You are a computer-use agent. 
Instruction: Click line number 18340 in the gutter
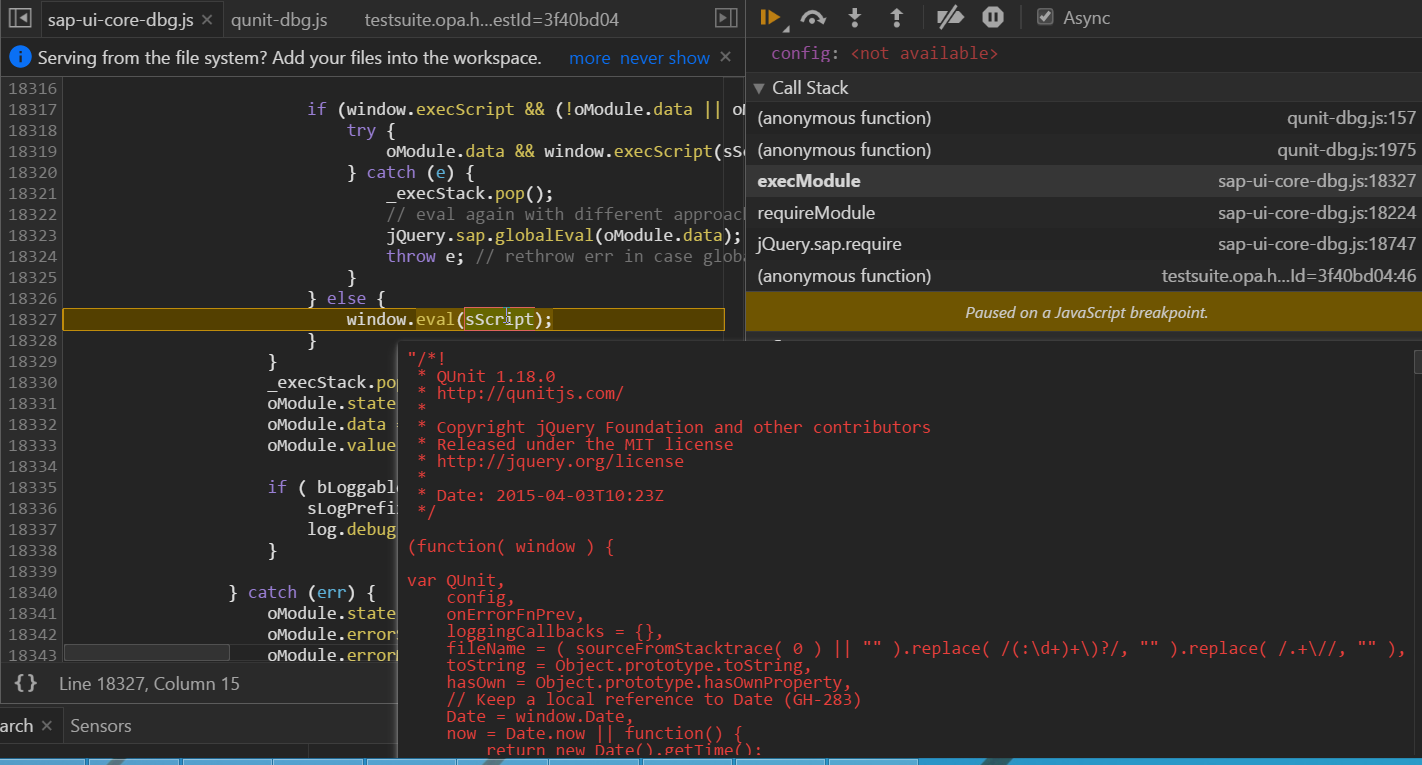[x=31, y=592]
